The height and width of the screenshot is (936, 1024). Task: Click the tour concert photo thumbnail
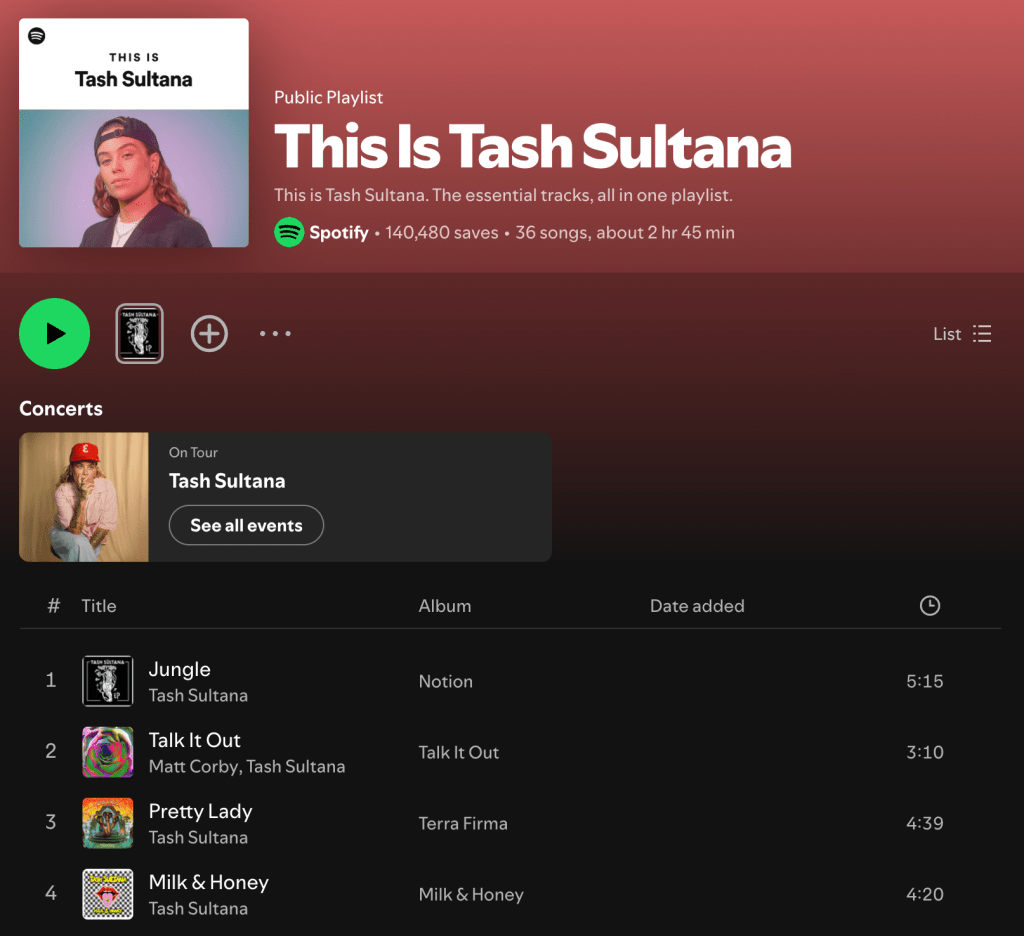tap(84, 497)
